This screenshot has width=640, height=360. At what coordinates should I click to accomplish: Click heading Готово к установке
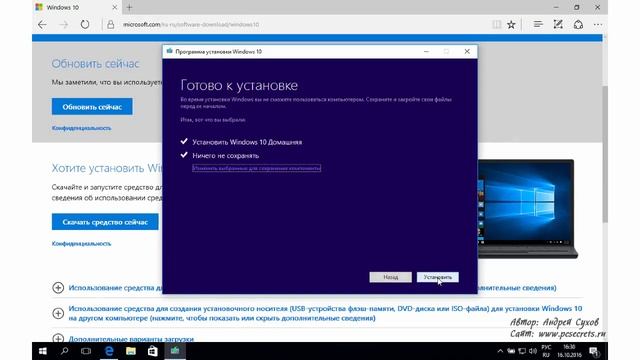(239, 85)
